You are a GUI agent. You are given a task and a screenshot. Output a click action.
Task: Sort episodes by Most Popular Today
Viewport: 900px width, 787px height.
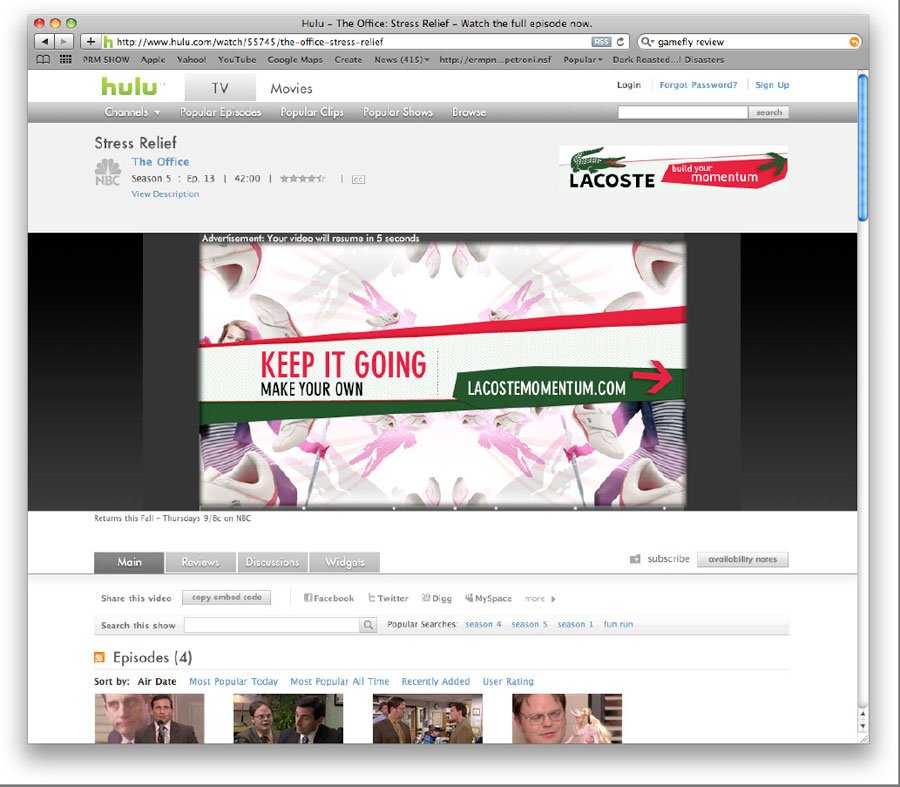[x=234, y=681]
